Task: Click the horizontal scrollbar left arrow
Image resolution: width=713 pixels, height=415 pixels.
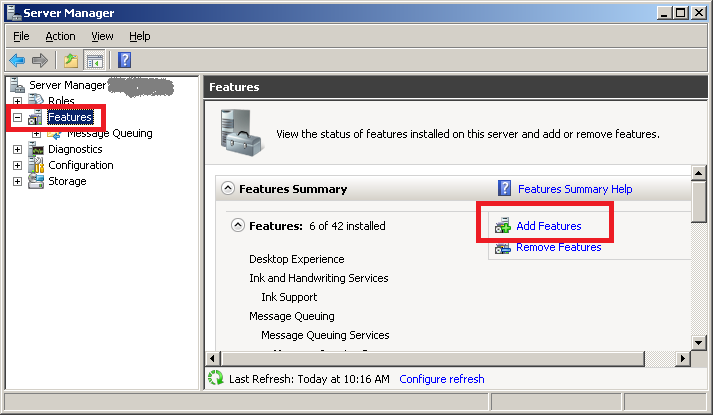Action: (212, 358)
